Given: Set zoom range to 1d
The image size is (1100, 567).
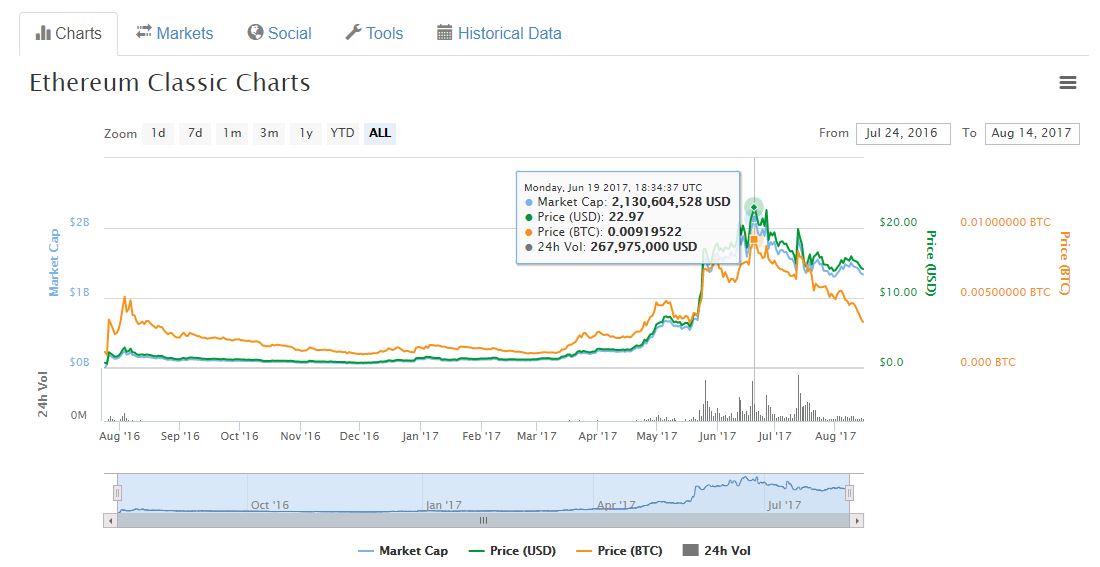Looking at the screenshot, I should point(159,133).
